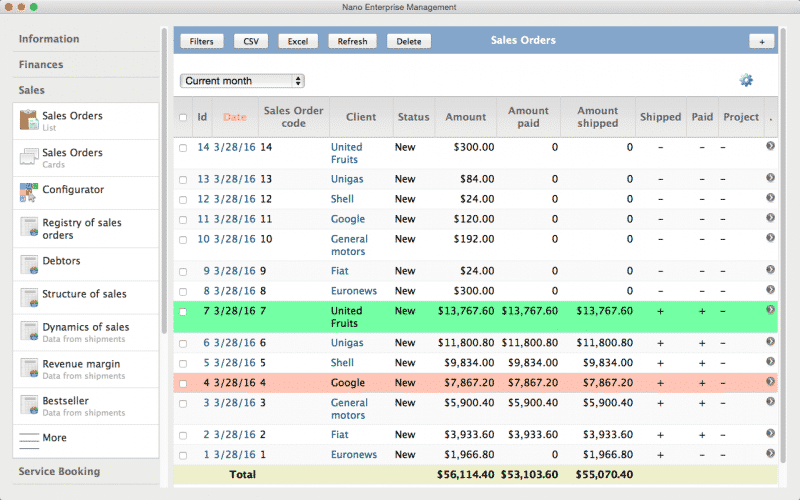Image resolution: width=800 pixels, height=500 pixels.
Task: Open the Bestseller report icon
Action: click(28, 405)
